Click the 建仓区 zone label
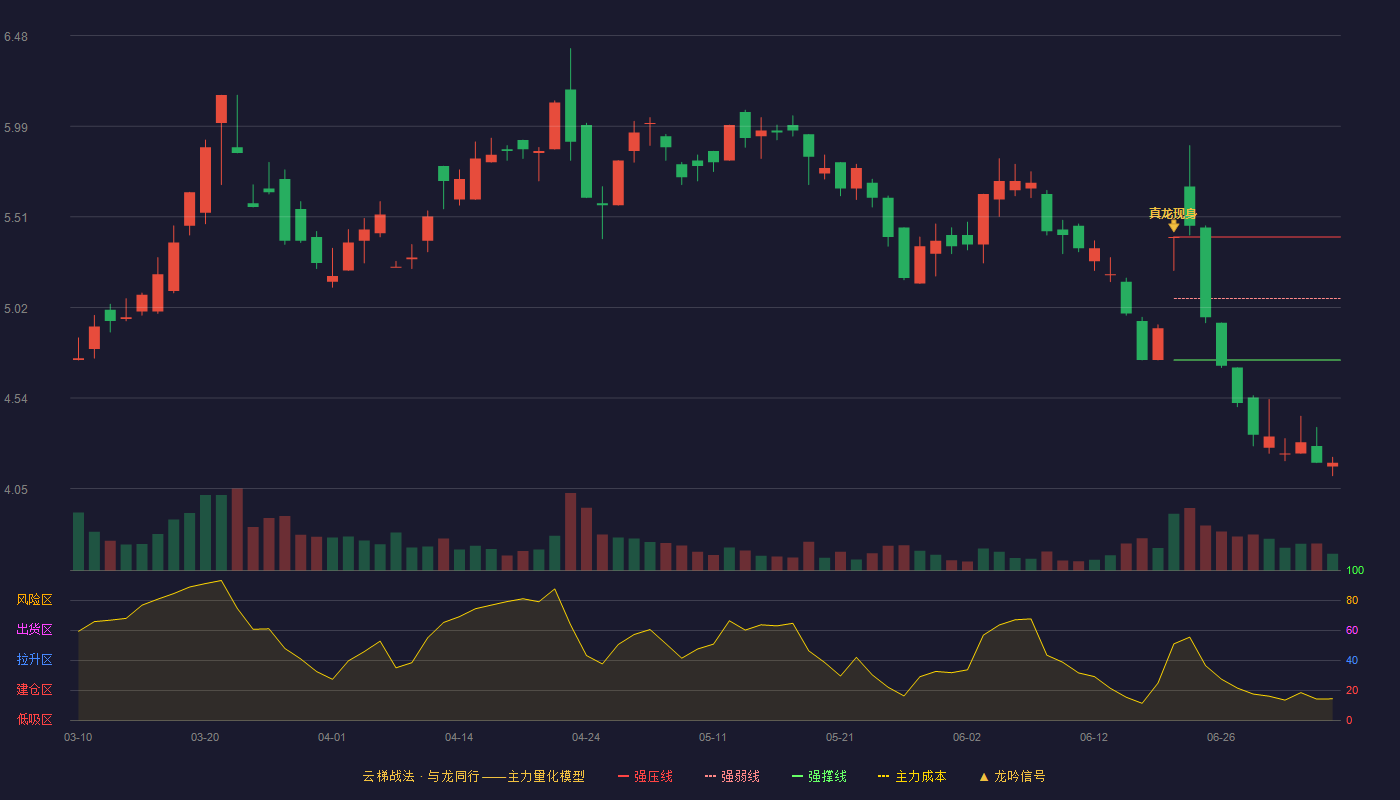The width and height of the screenshot is (1400, 800). coord(34,690)
